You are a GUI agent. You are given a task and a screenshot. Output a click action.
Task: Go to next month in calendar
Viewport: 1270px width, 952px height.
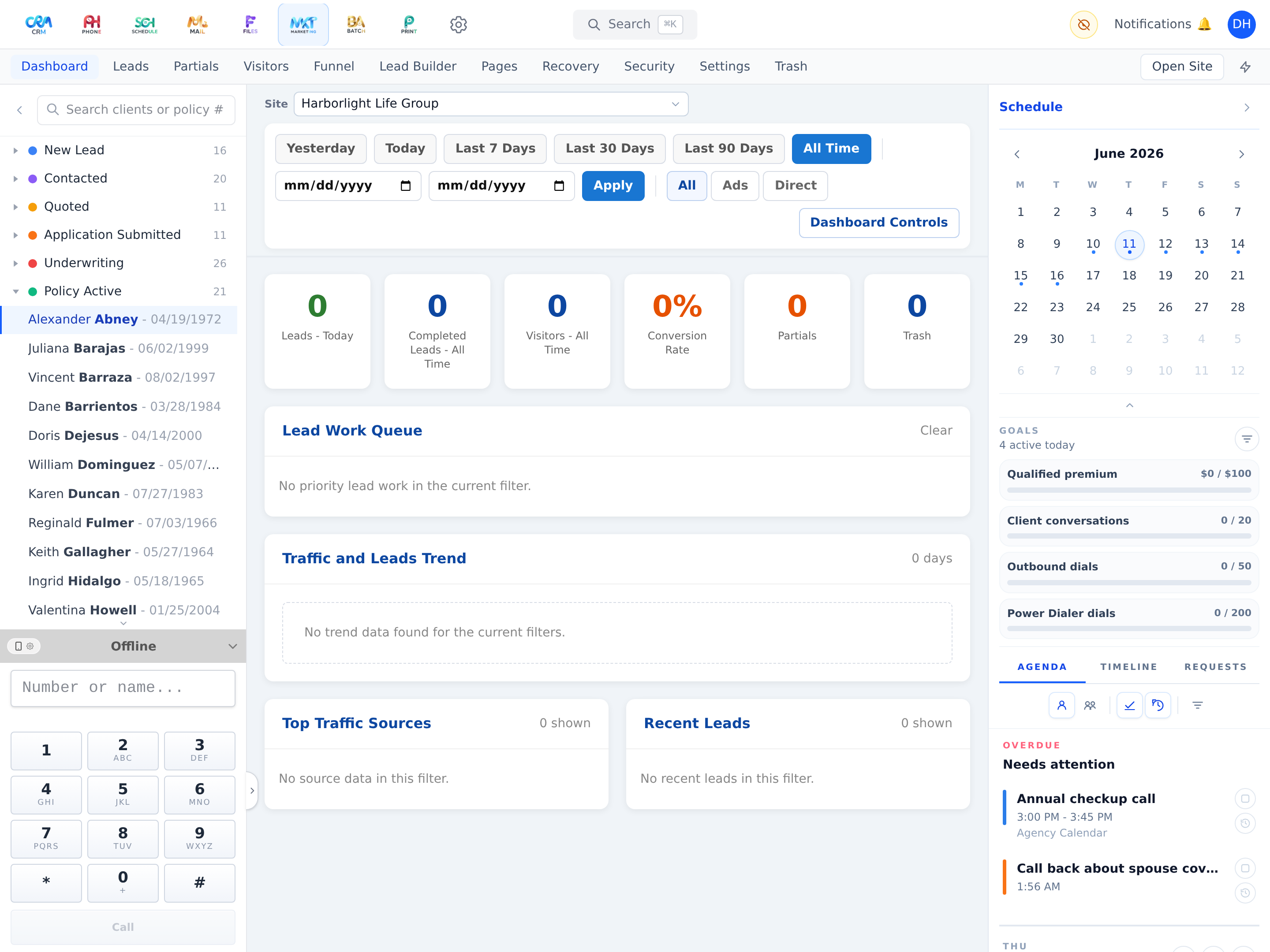pyautogui.click(x=1241, y=154)
